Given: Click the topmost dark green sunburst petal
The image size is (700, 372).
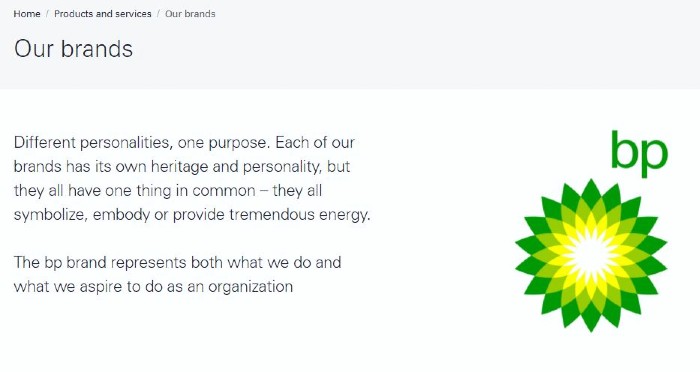Looking at the screenshot, I should point(591,192).
